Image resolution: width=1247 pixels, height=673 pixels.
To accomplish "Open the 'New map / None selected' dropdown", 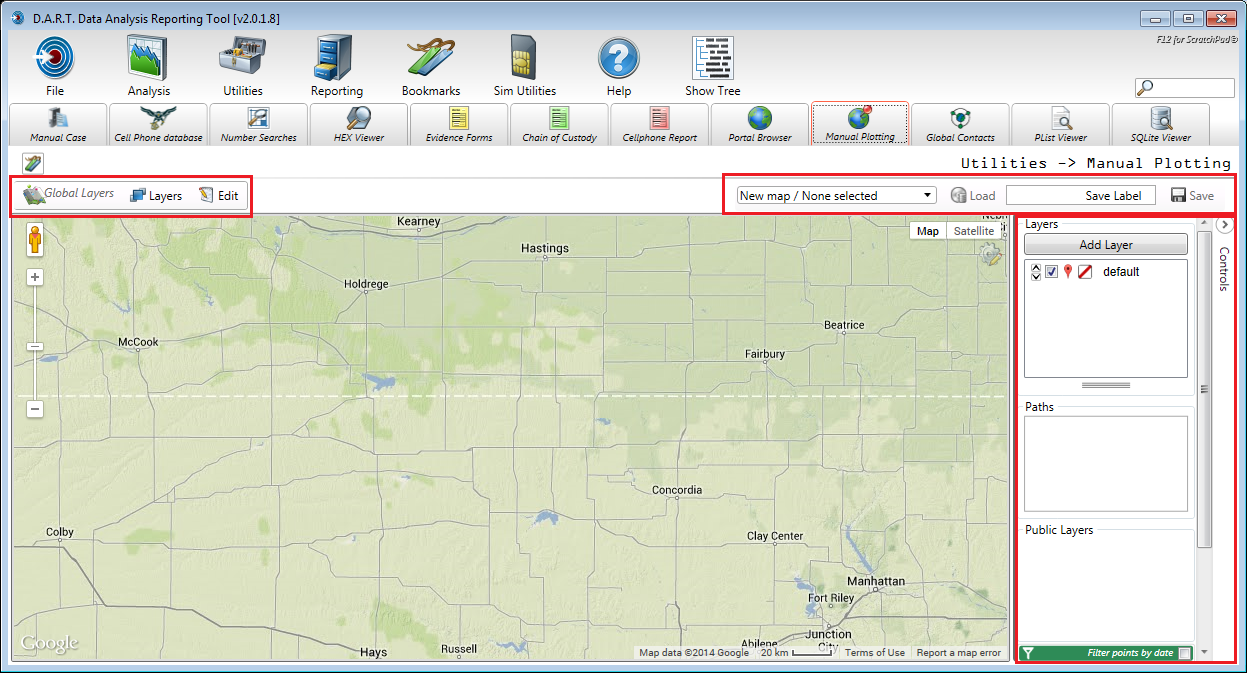I will [x=836, y=195].
